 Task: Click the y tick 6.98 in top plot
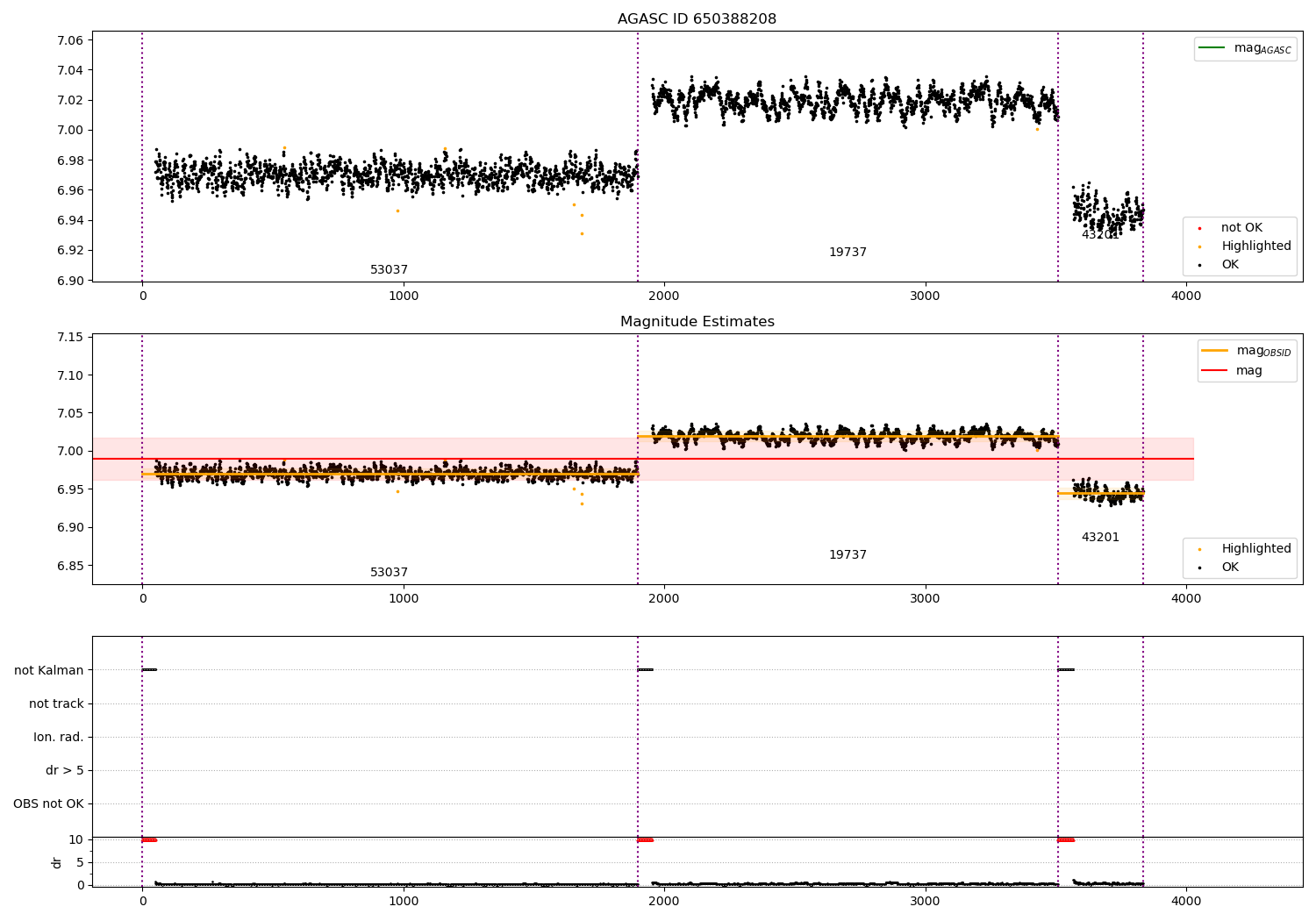click(x=70, y=161)
